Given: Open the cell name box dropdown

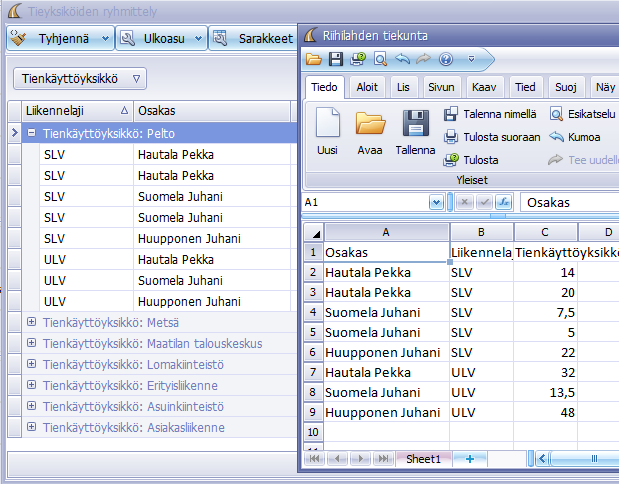Looking at the screenshot, I should [x=436, y=202].
